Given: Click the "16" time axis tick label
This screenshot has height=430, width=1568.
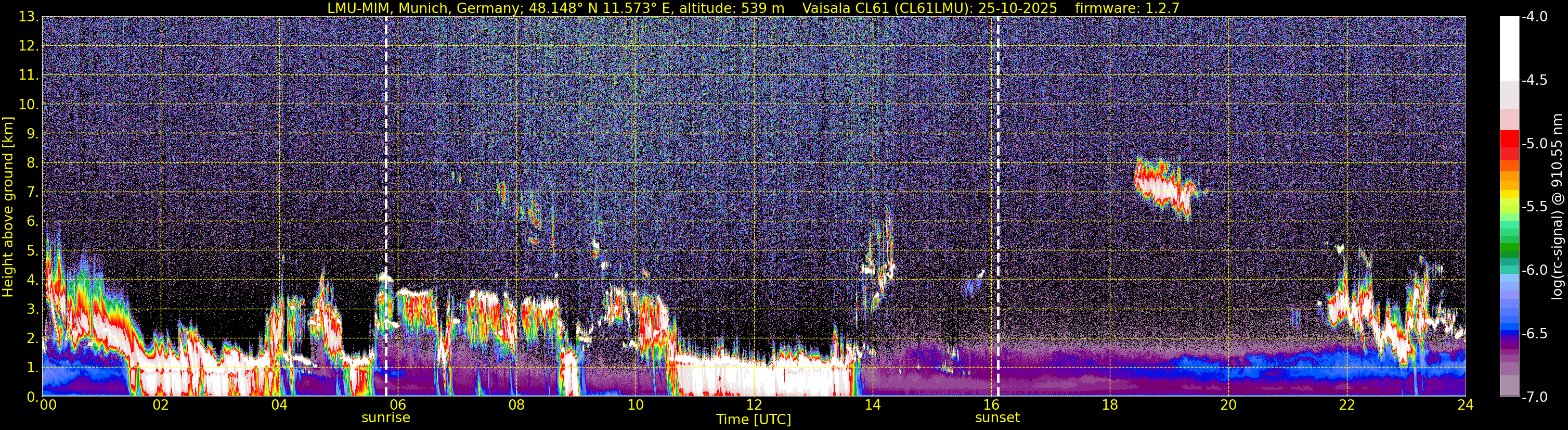Looking at the screenshot, I should pyautogui.click(x=991, y=405).
